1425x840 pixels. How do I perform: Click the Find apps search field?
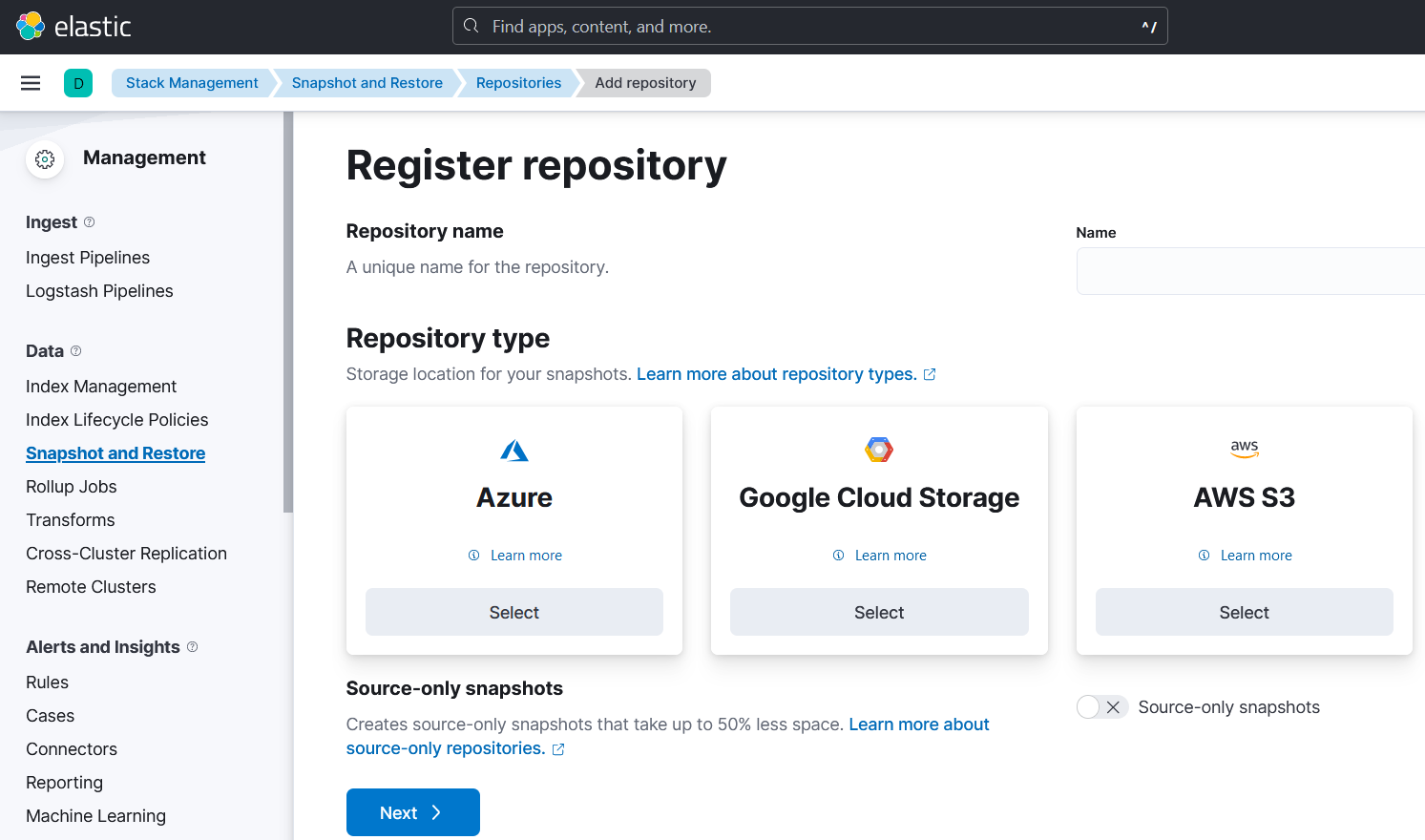pyautogui.click(x=810, y=26)
